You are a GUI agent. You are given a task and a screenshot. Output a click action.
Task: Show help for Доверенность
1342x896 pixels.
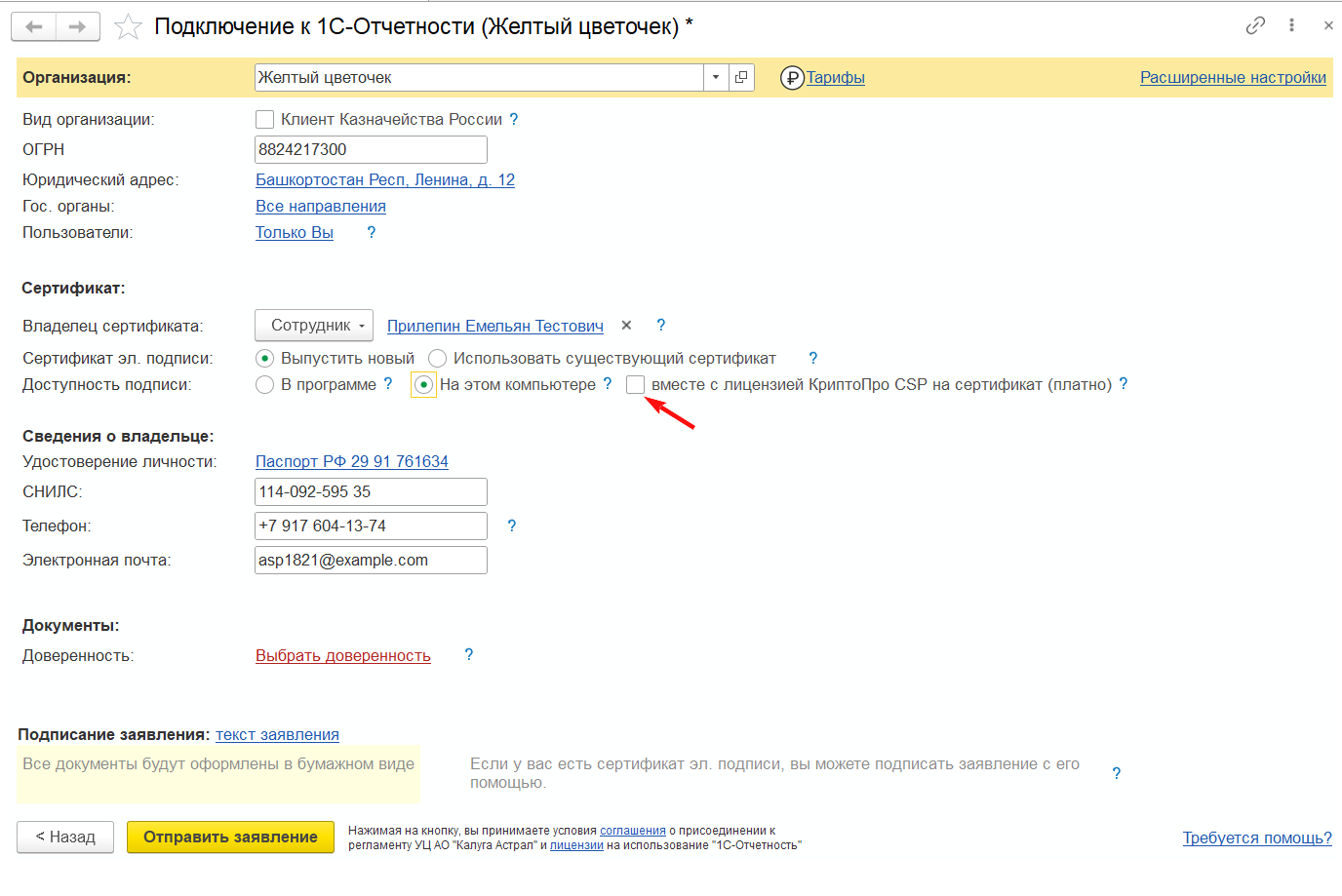(469, 655)
